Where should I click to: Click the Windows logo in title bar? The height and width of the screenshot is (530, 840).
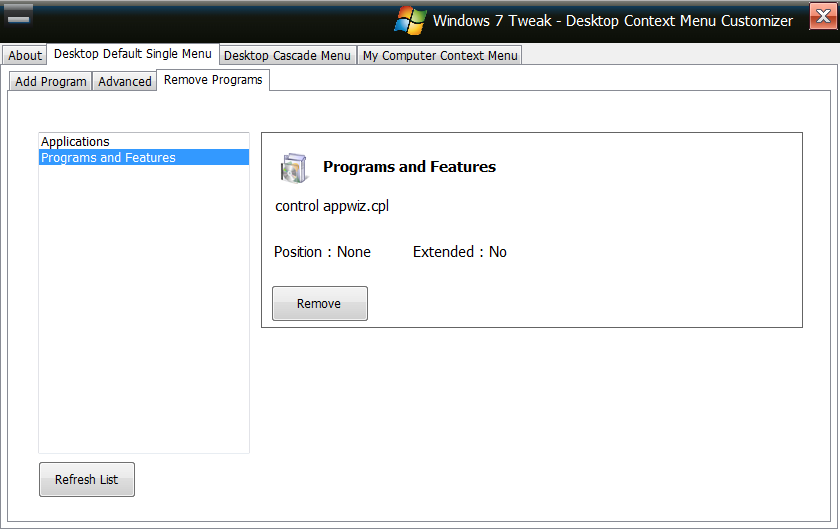tap(411, 20)
